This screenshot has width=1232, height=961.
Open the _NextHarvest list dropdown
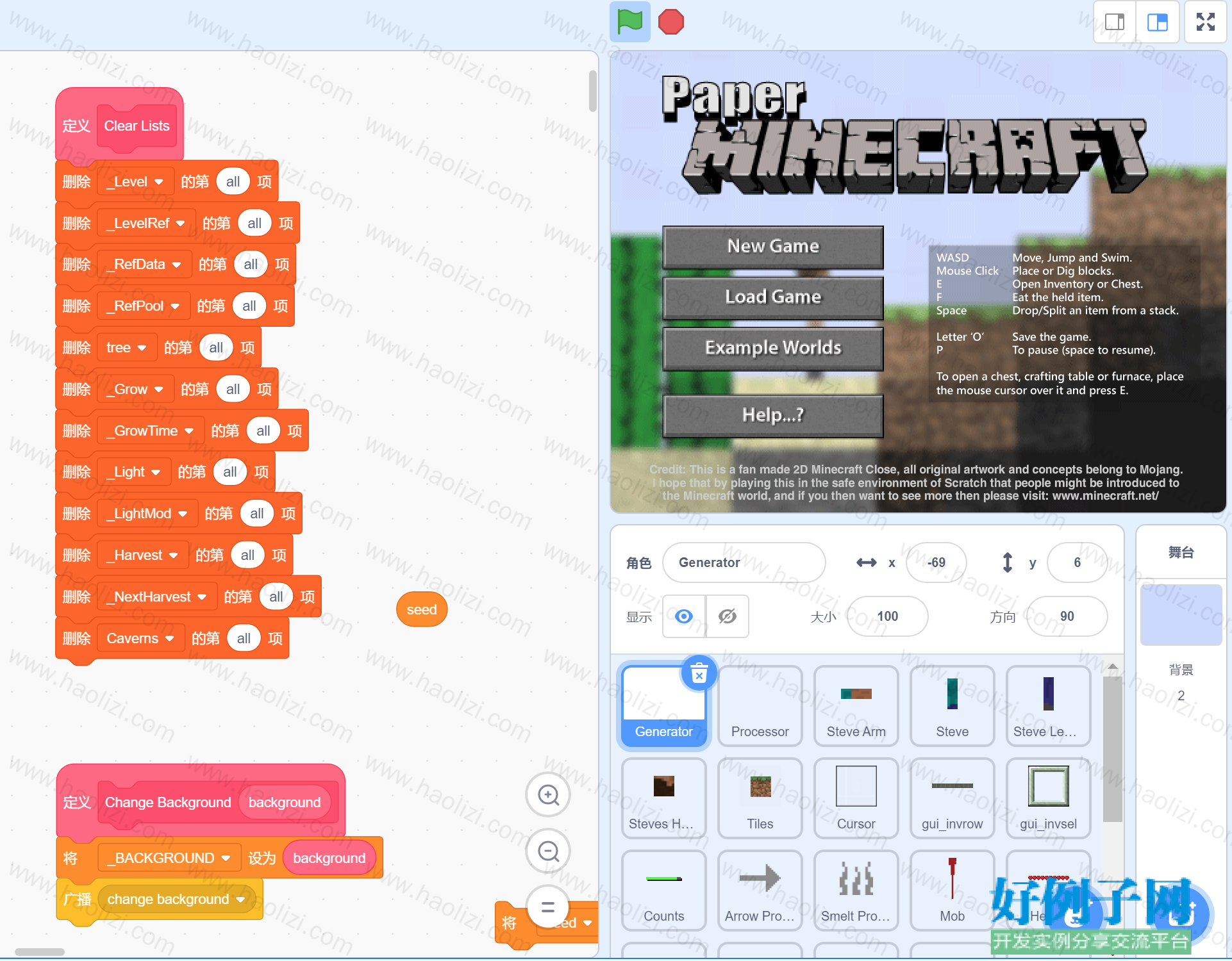tap(158, 597)
